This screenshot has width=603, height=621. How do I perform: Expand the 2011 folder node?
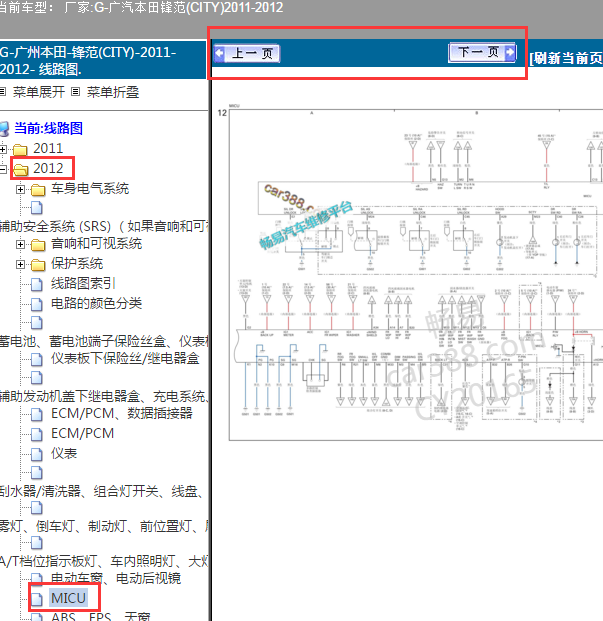[3, 149]
